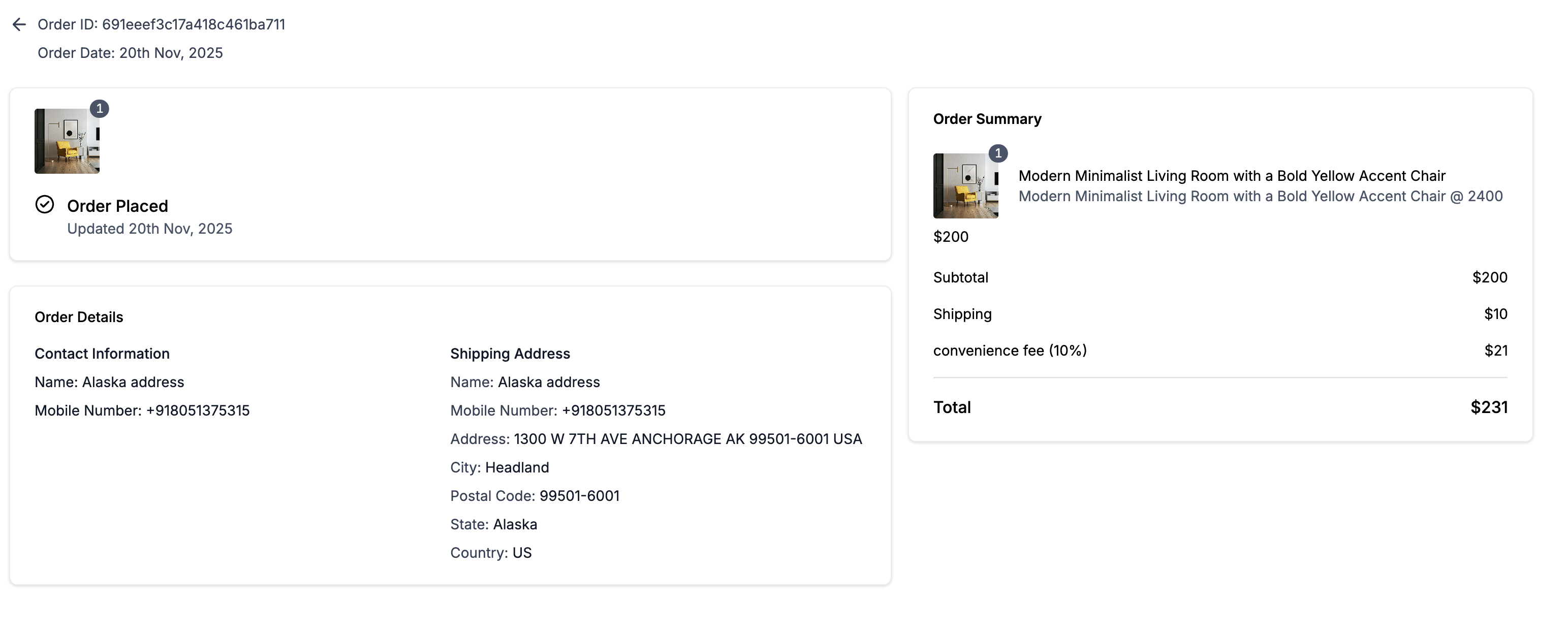Viewport: 1568px width, 633px height.
Task: Click the City: Headland line
Action: [499, 467]
